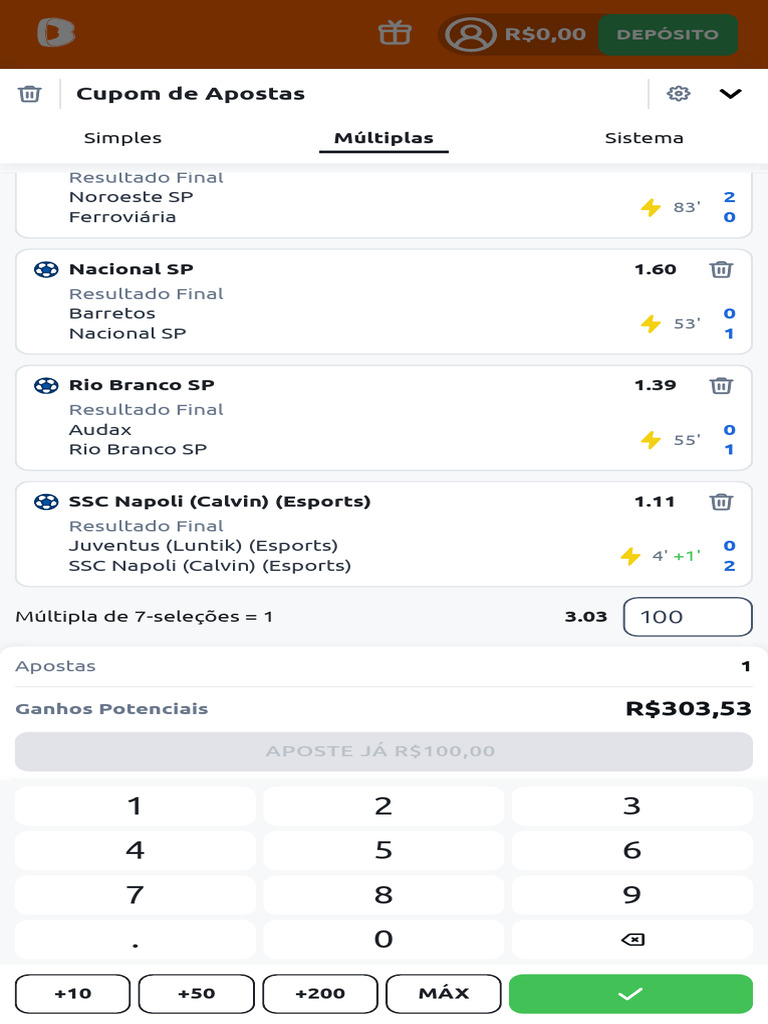Add +50 to the stake
The width and height of the screenshot is (768, 1024).
click(197, 994)
